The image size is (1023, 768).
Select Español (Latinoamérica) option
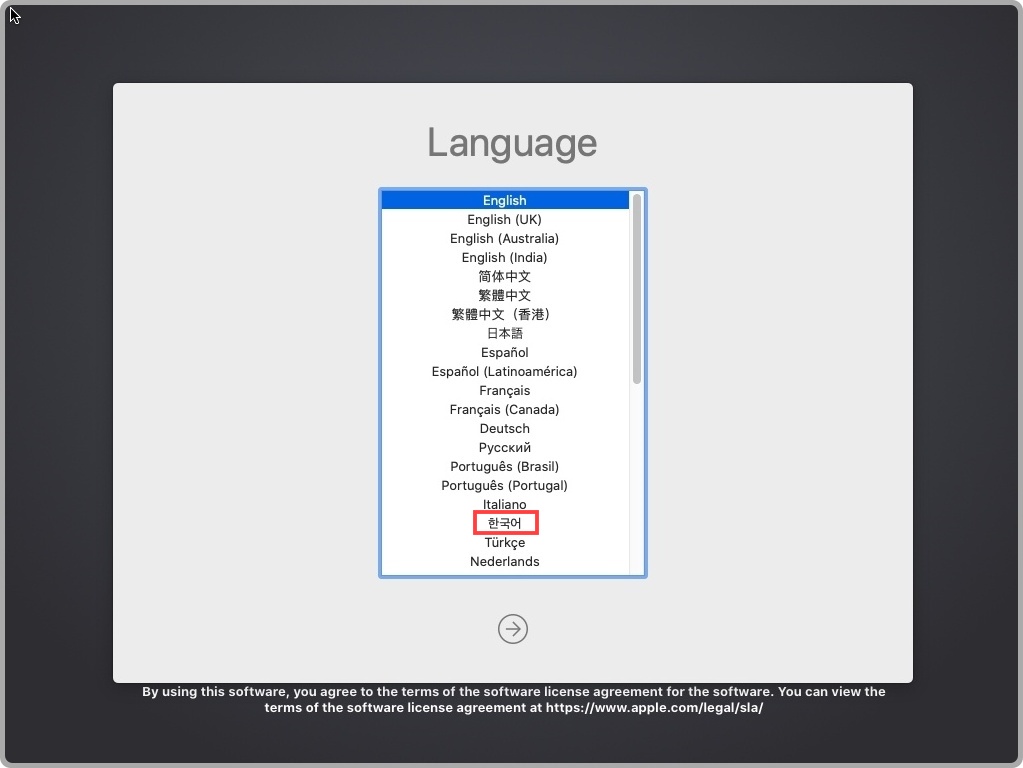(505, 371)
